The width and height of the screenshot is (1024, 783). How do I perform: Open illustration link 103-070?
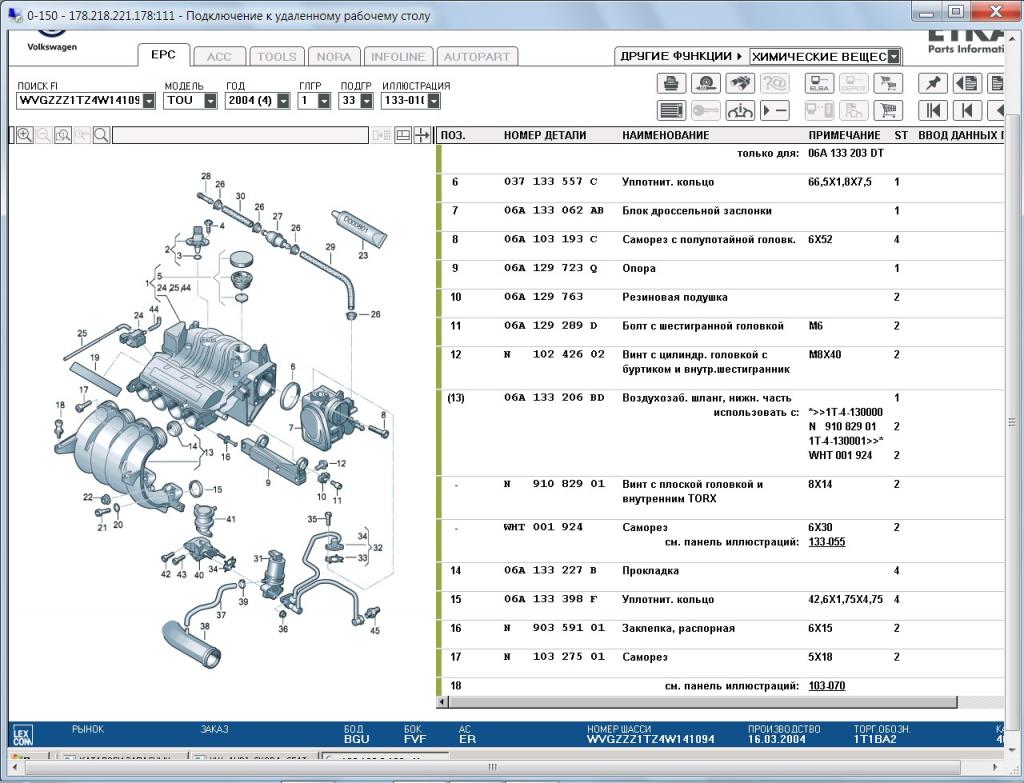tap(827, 686)
